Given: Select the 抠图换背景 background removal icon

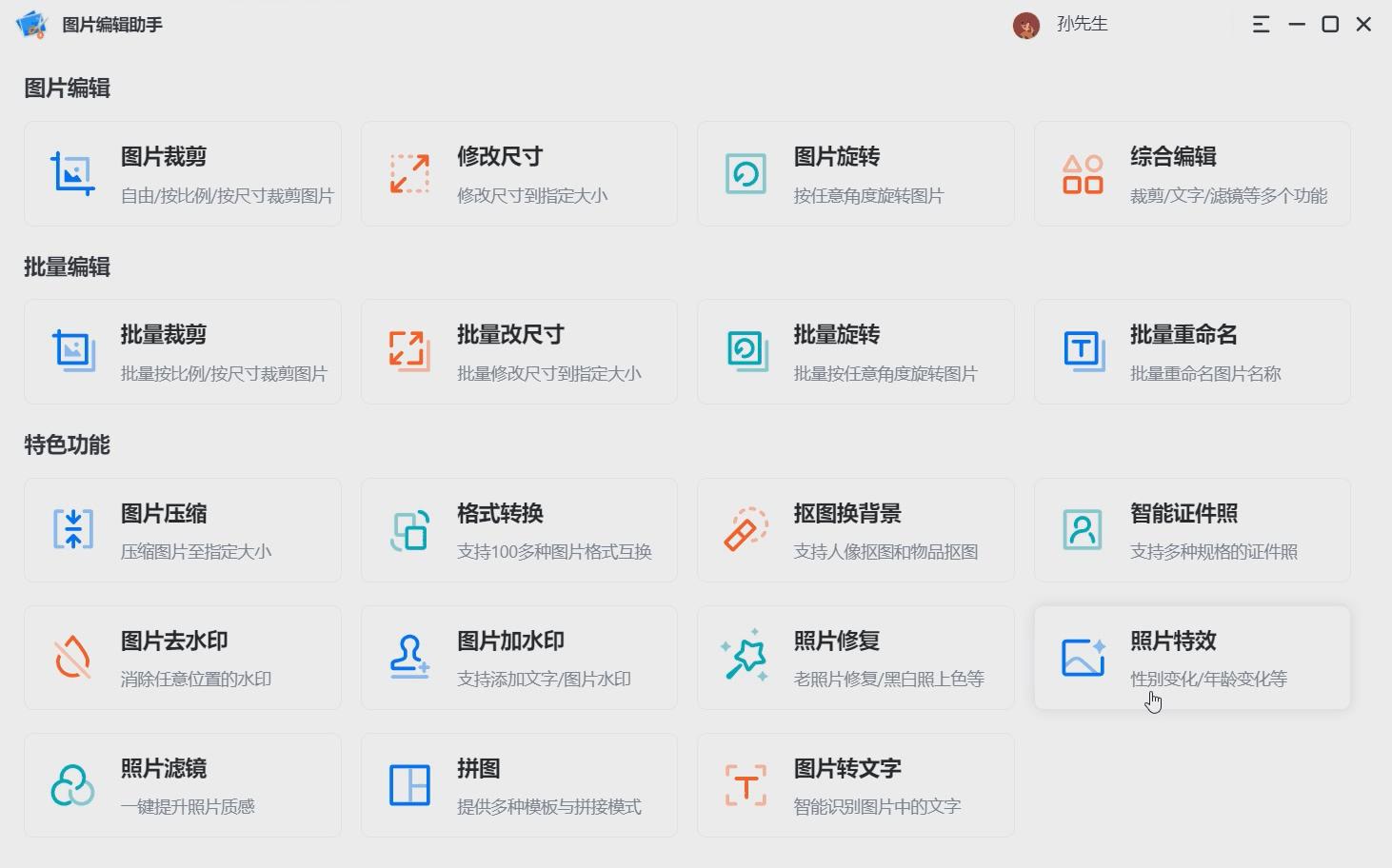Looking at the screenshot, I should pyautogui.click(x=746, y=529).
